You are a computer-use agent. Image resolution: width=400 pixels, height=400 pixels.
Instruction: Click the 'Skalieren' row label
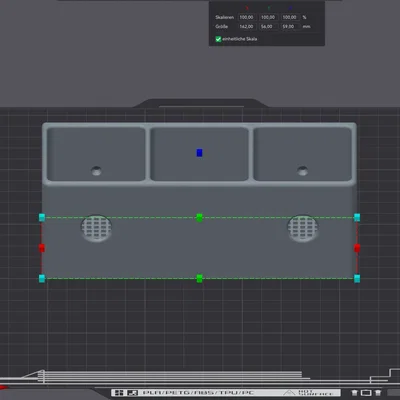pyautogui.click(x=225, y=17)
